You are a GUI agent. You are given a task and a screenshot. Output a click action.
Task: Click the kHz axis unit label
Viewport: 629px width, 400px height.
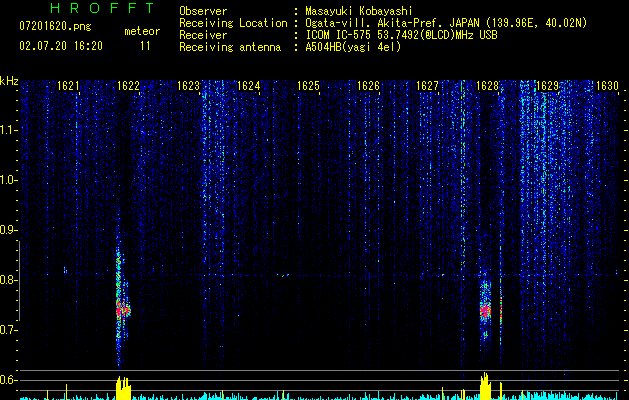pyautogui.click(x=9, y=81)
